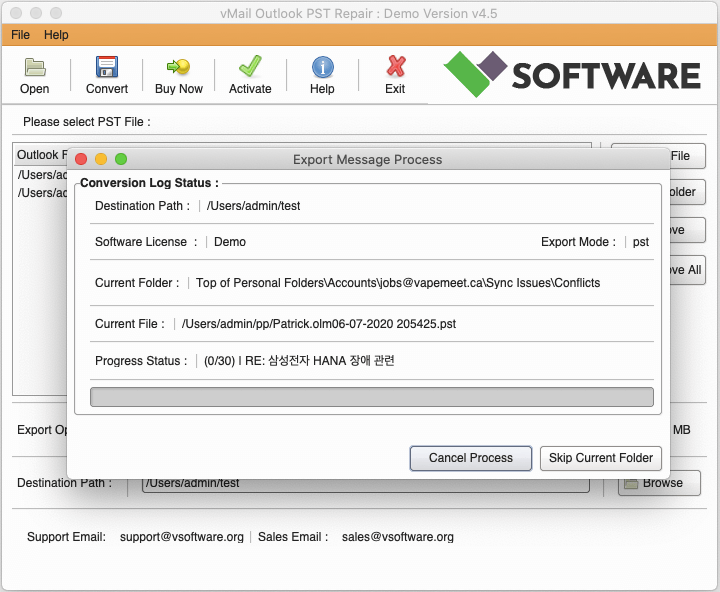Click the pst export mode value
The height and width of the screenshot is (592, 720).
(641, 242)
